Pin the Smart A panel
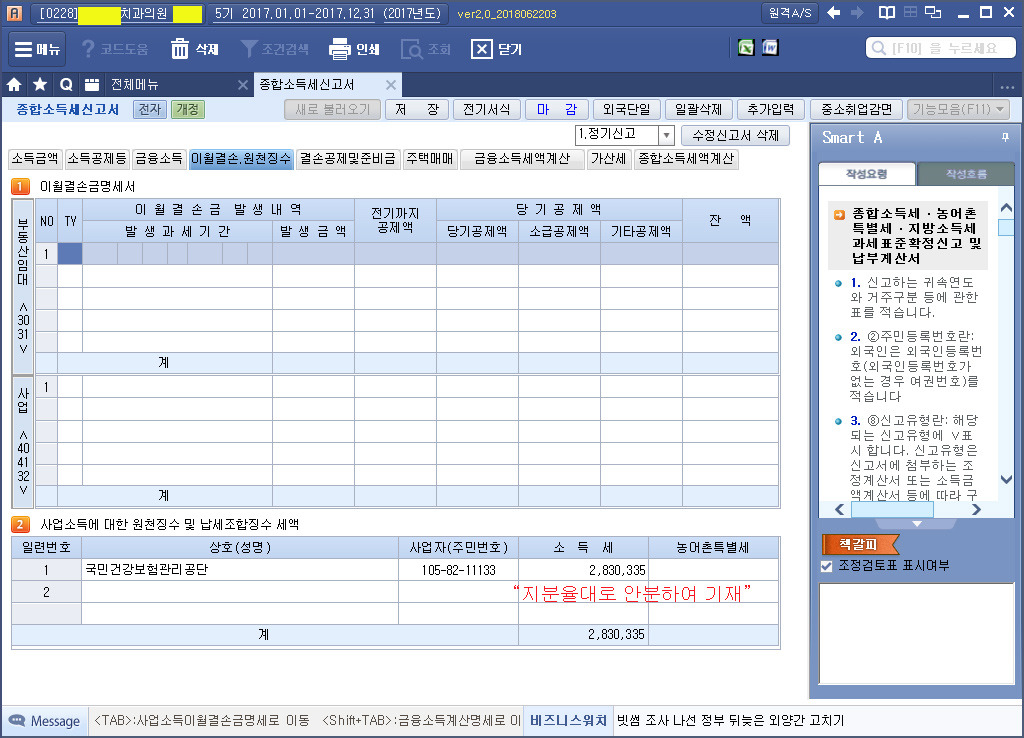 (1004, 137)
